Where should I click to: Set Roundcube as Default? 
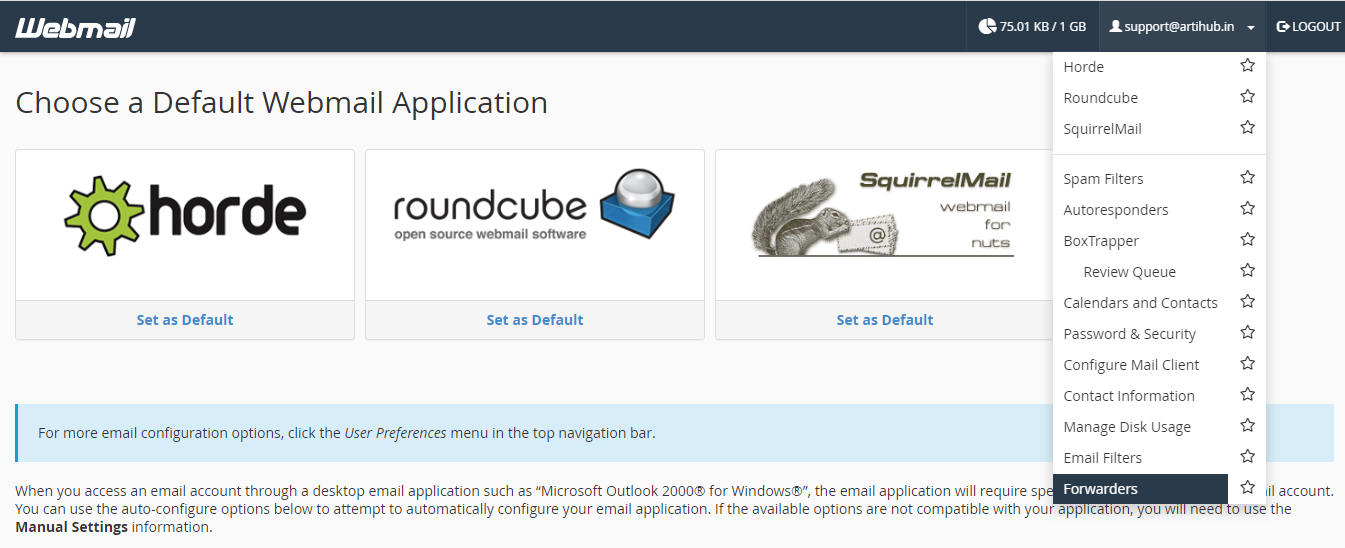tap(535, 320)
